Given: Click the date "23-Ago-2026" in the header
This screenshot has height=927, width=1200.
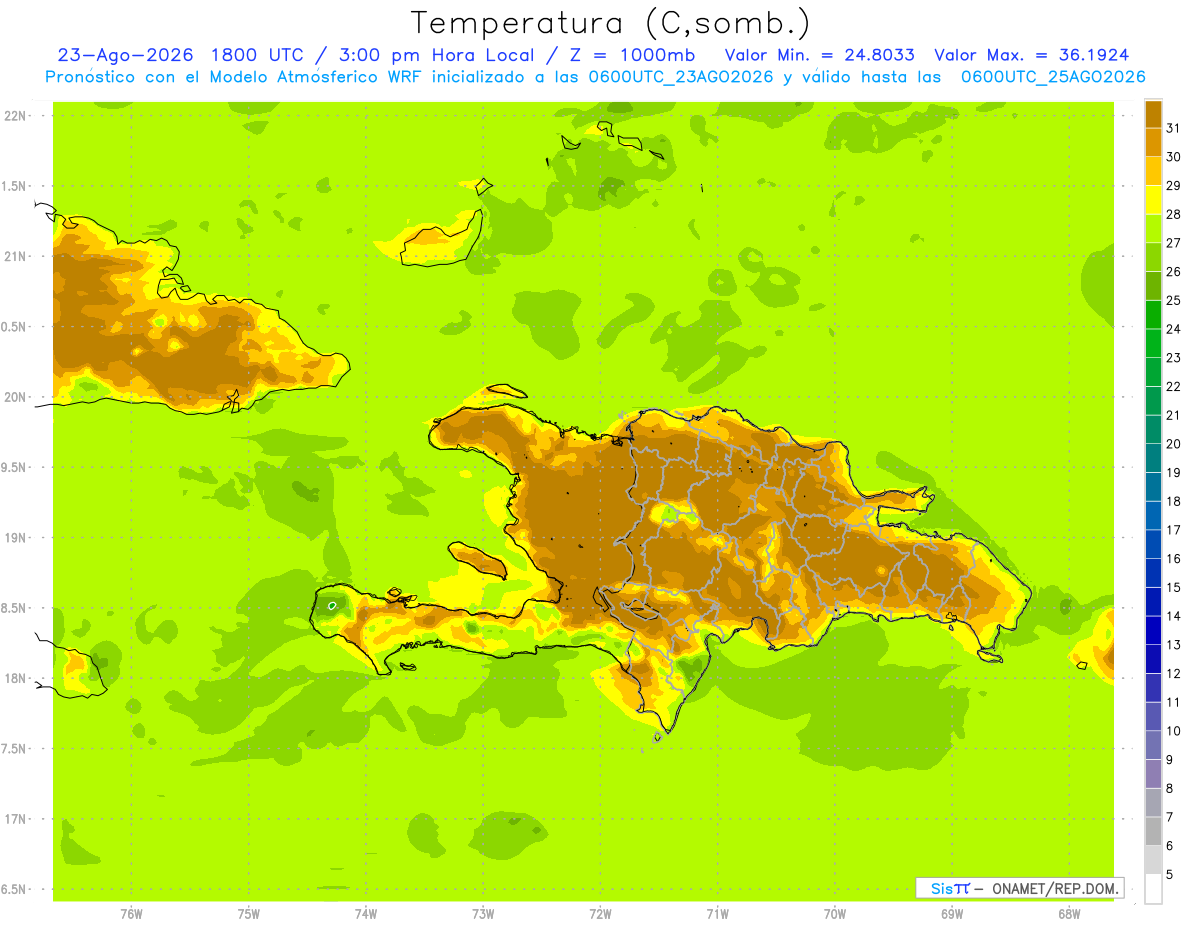Looking at the screenshot, I should click(x=125, y=55).
